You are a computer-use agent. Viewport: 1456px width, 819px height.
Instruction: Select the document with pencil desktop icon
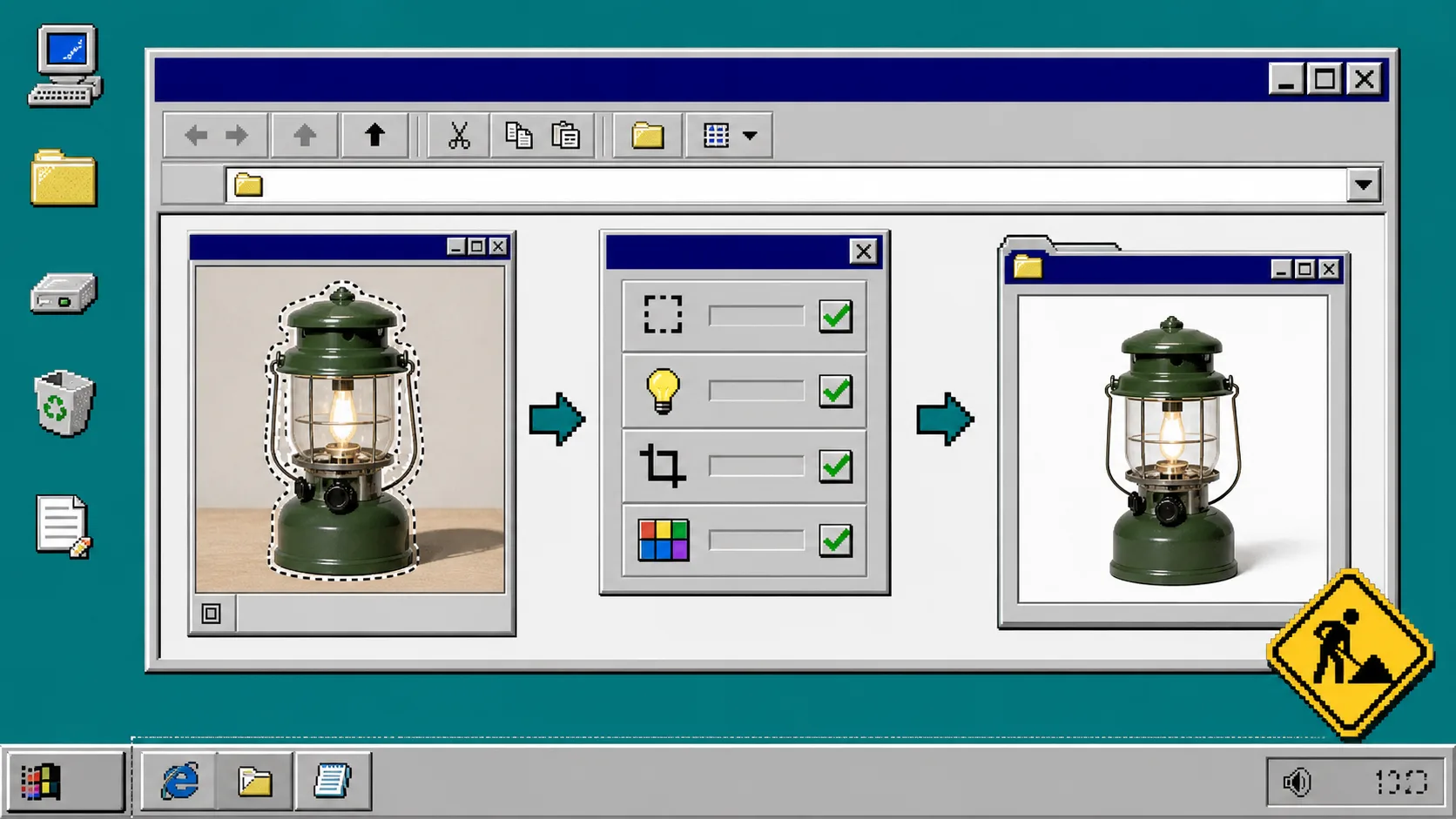click(64, 526)
